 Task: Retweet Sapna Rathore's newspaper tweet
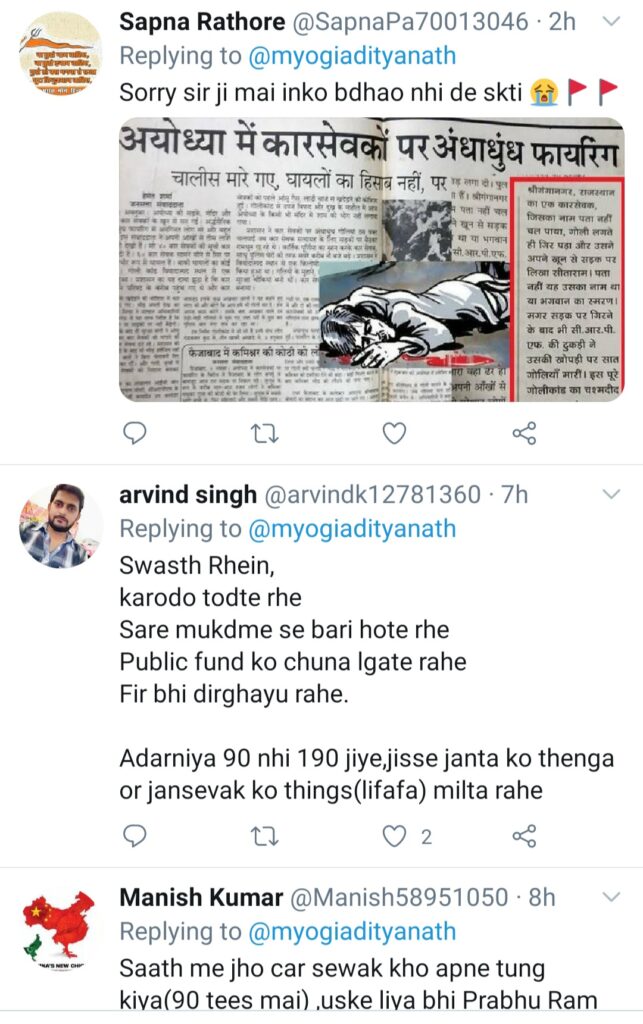click(x=265, y=434)
